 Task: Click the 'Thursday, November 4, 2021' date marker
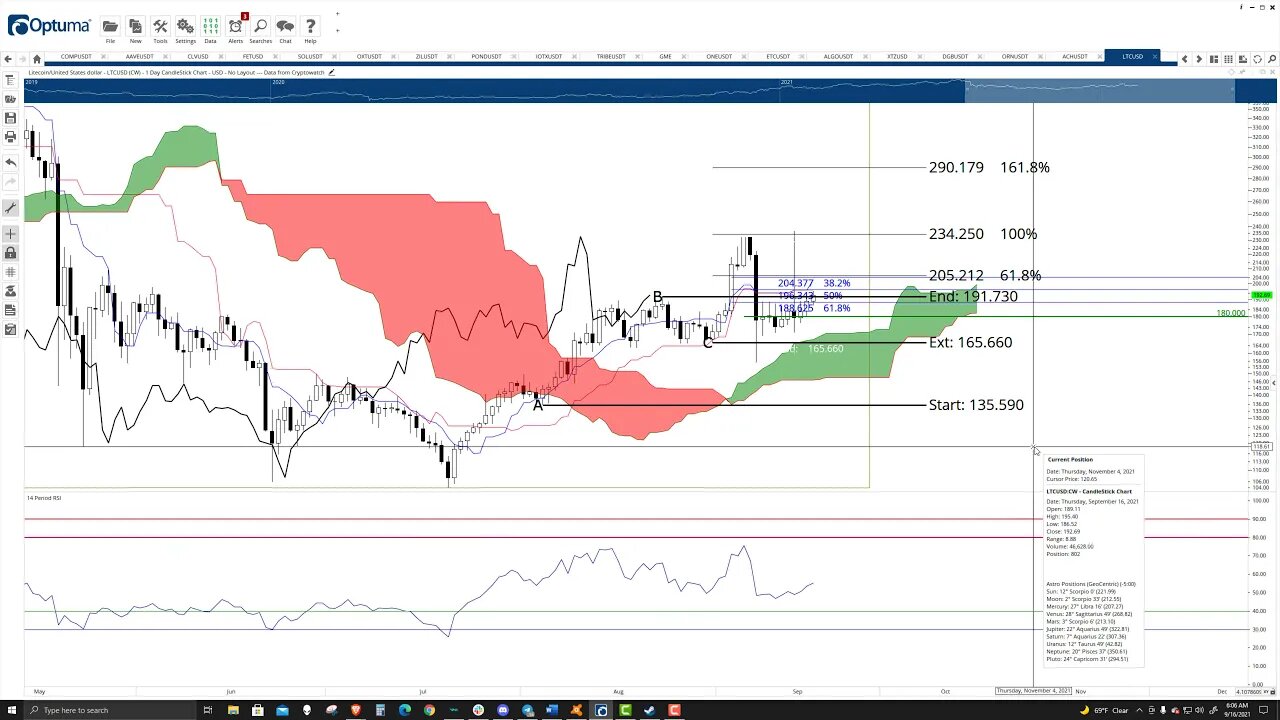tap(1034, 691)
